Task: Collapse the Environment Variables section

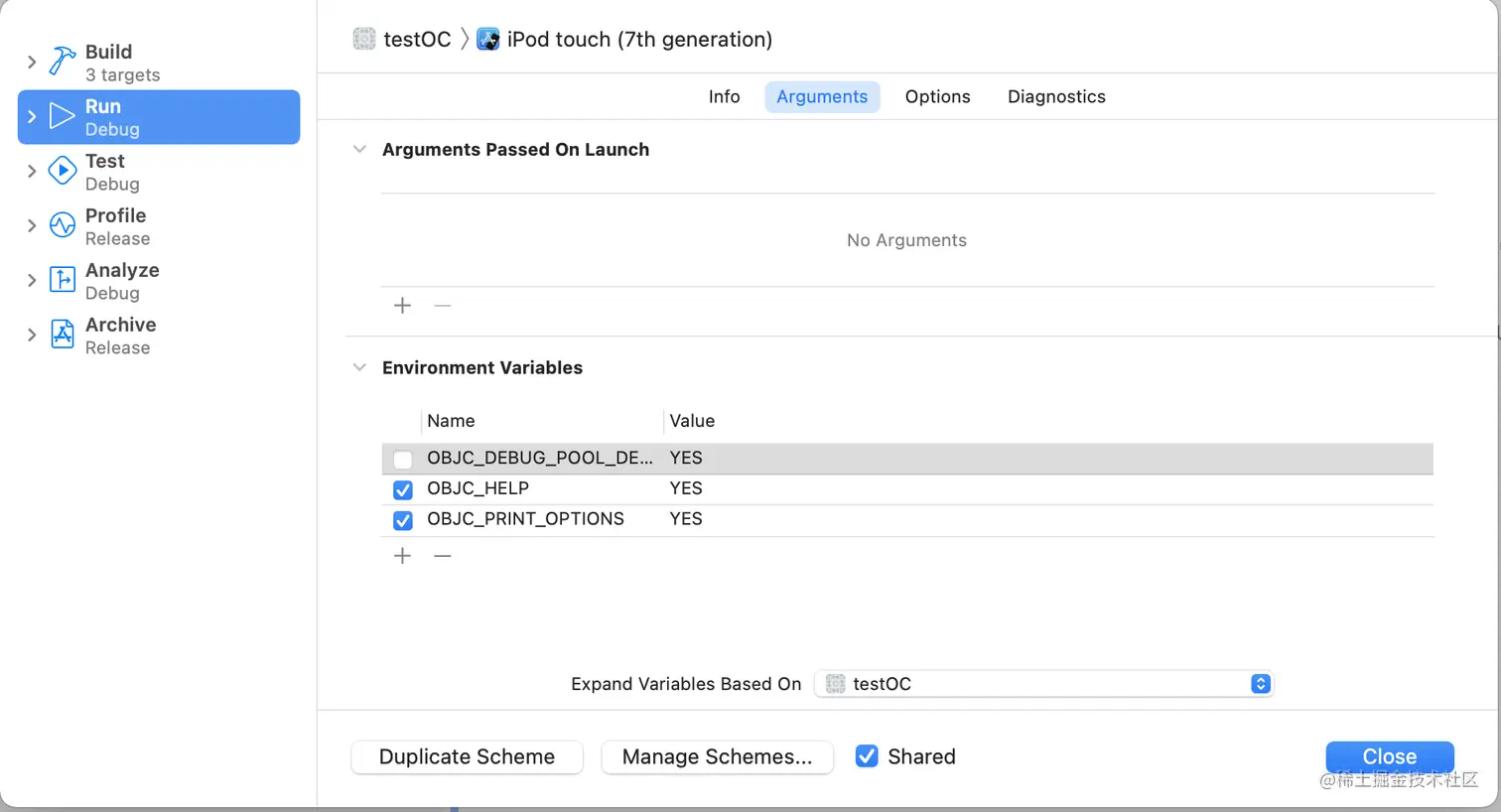Action: (x=359, y=368)
